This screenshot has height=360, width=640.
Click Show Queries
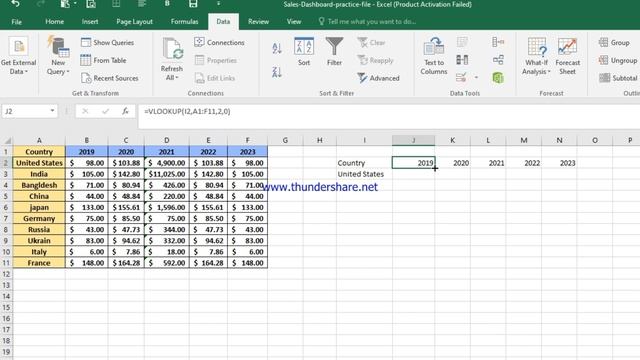pyautogui.click(x=108, y=42)
